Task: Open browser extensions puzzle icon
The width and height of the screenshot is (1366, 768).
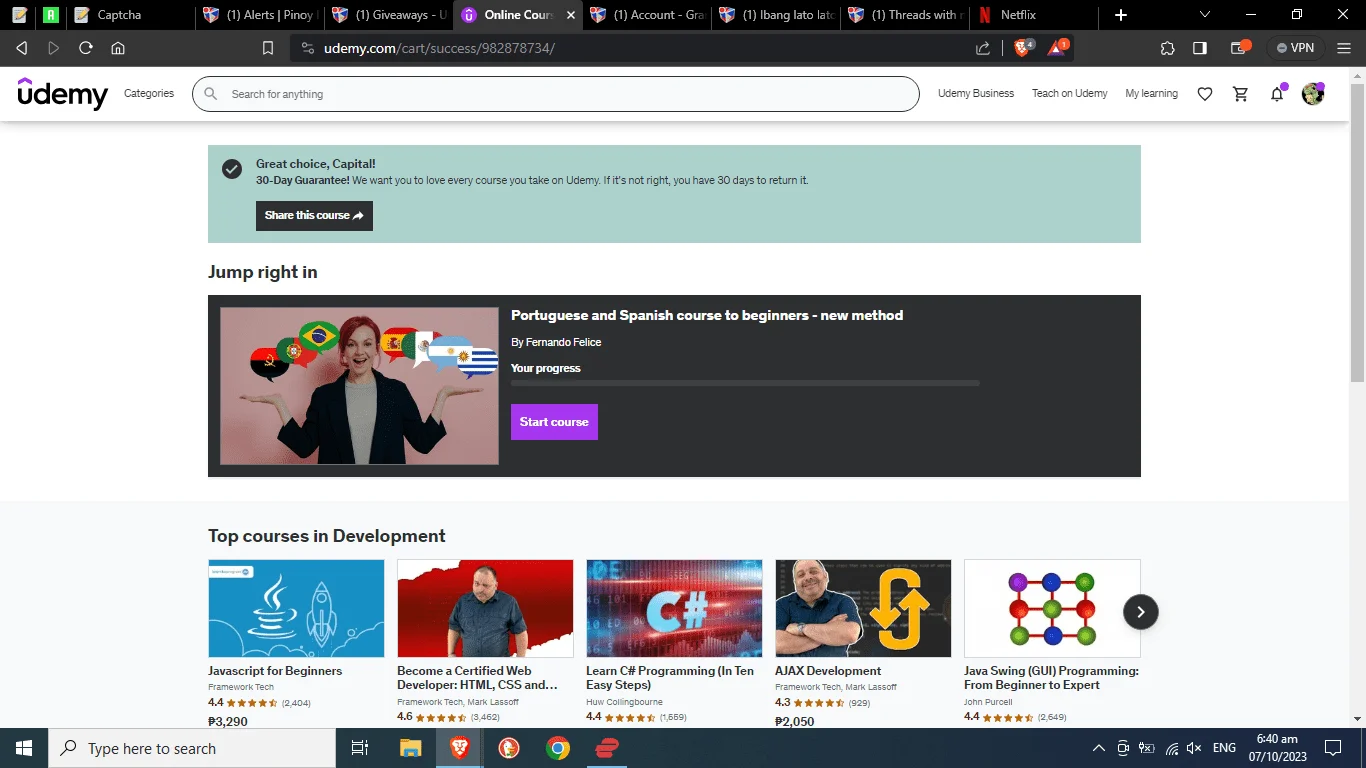Action: click(x=1168, y=48)
